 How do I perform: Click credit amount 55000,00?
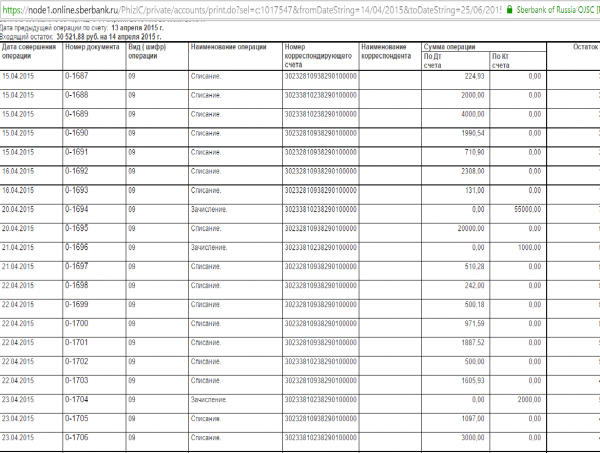point(527,209)
